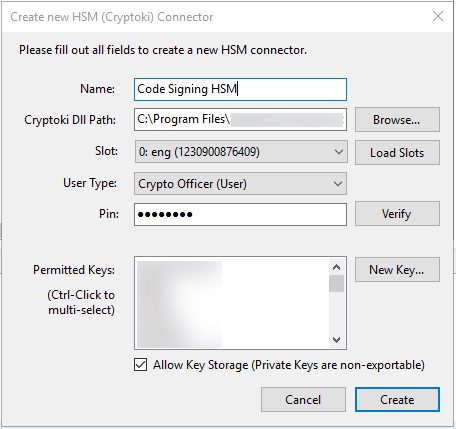Viewport: 456px width, 429px height.
Task: Verify the entered Pin
Action: [397, 214]
